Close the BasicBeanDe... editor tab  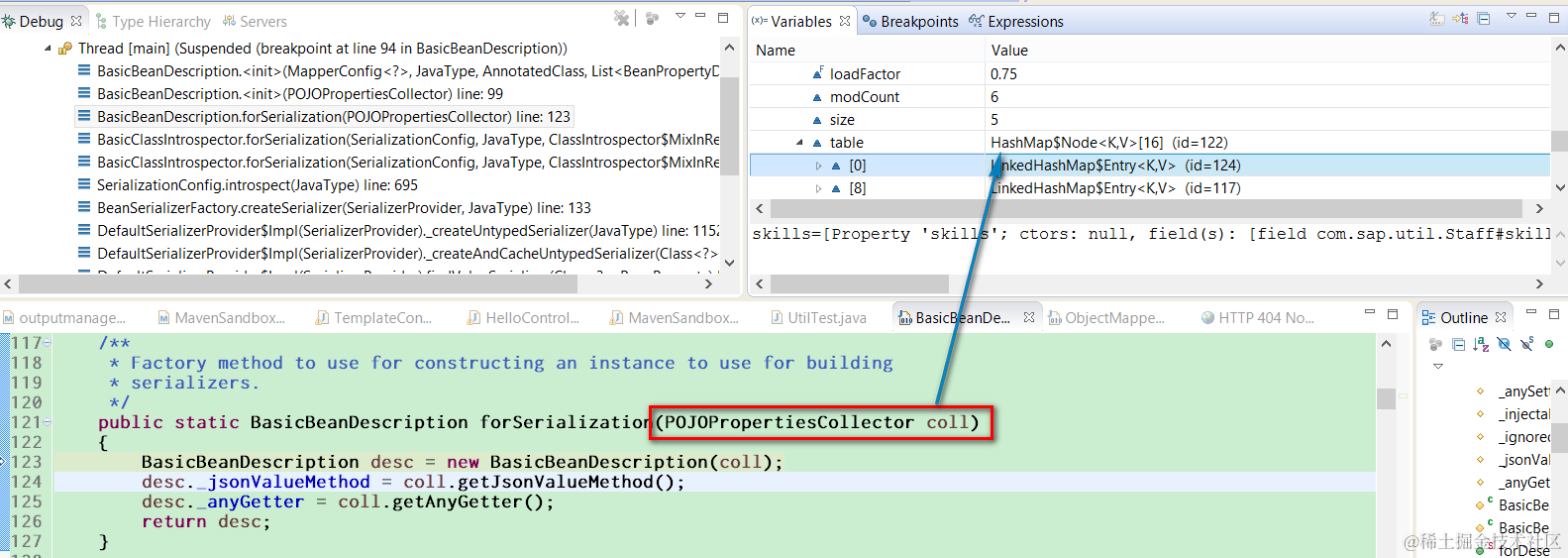coord(1029,318)
